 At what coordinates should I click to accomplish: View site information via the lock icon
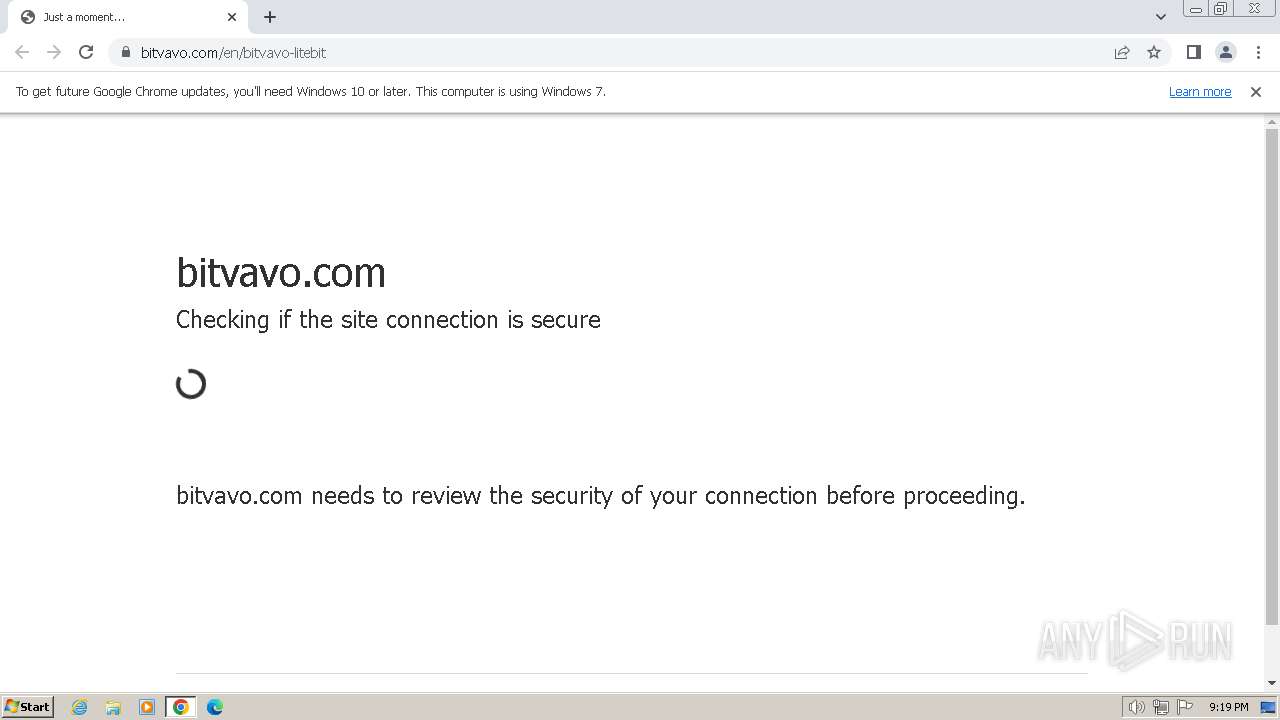126,52
